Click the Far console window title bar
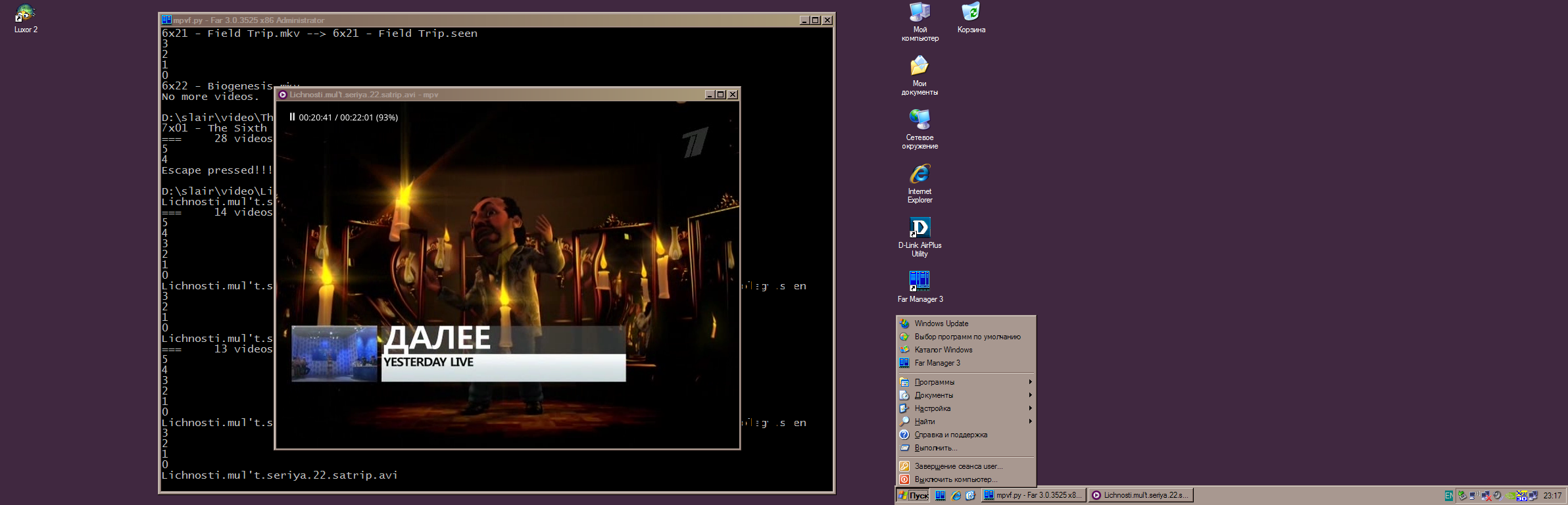This screenshot has height=505, width=1568. (497, 20)
